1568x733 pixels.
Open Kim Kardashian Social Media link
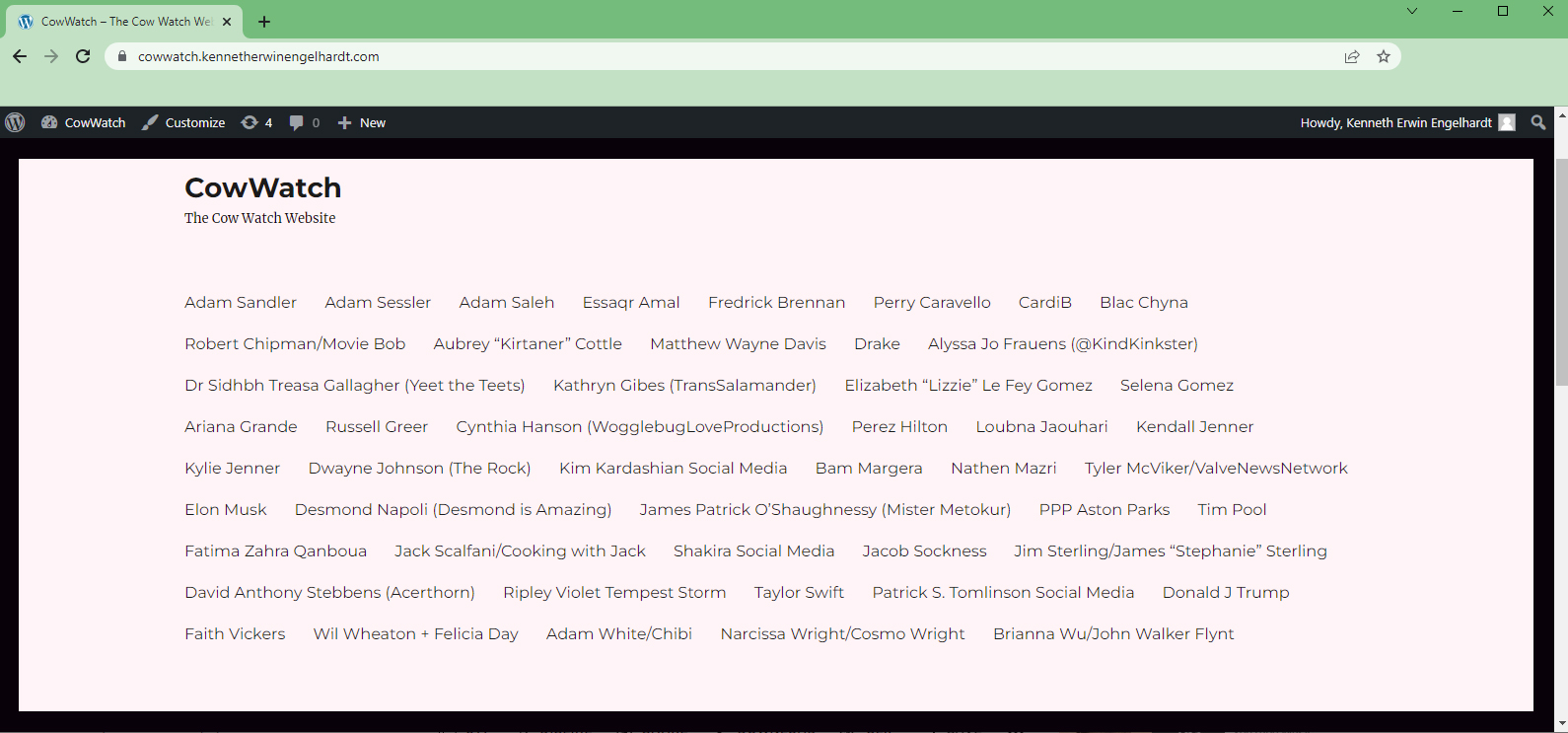(673, 468)
